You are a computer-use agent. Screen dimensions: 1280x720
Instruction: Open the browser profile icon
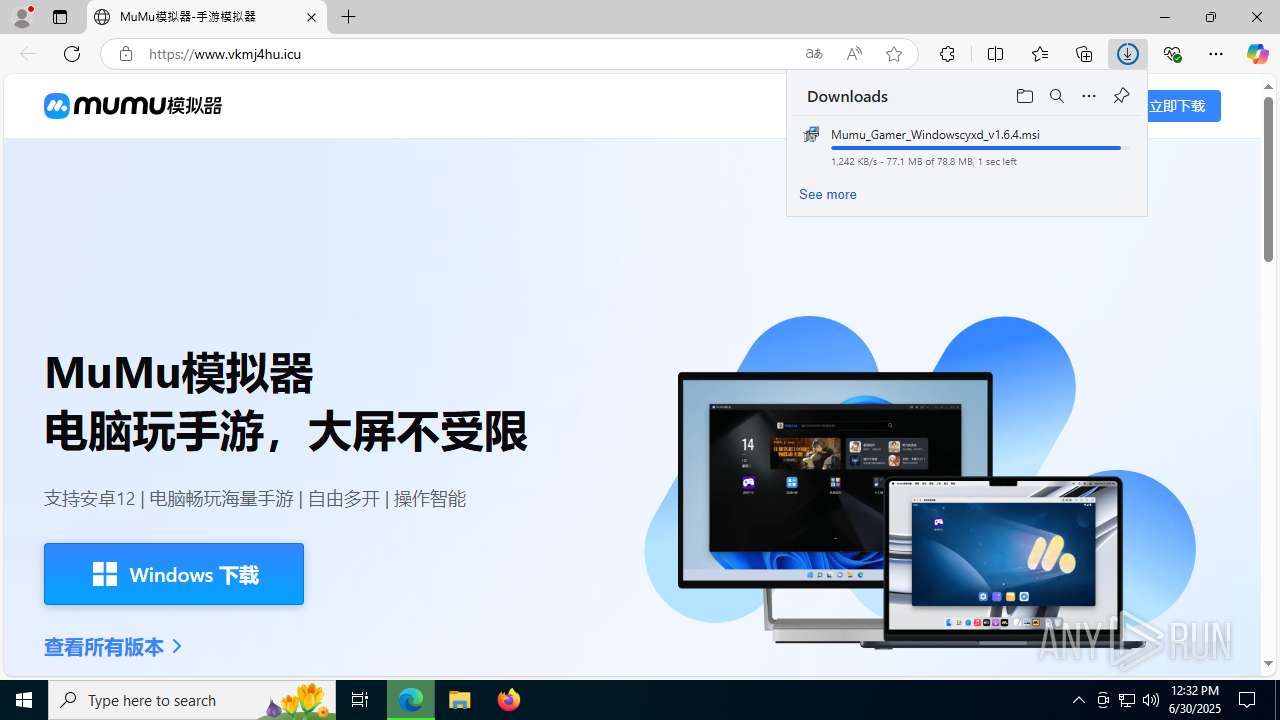click(x=22, y=17)
